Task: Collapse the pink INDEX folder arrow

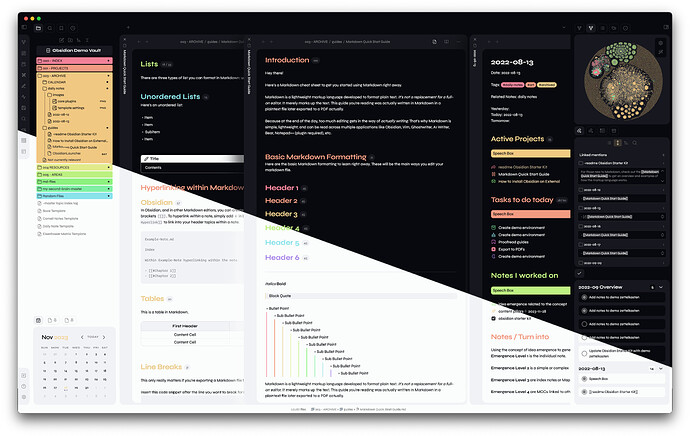Action: point(108,61)
